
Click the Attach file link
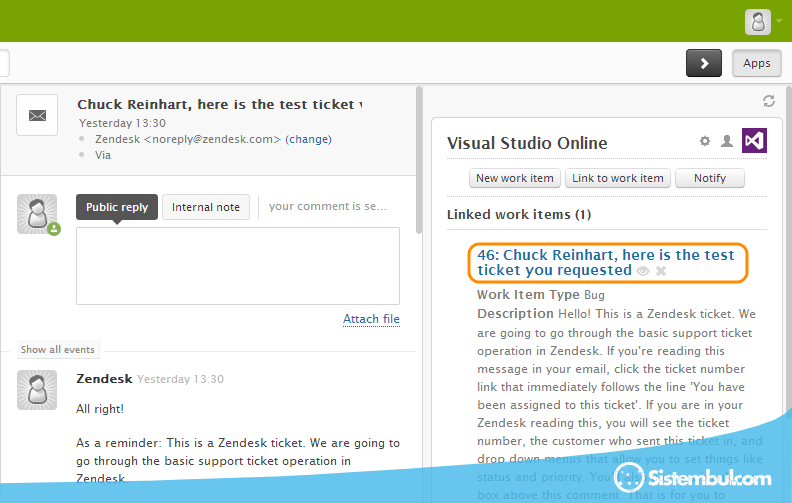click(x=371, y=319)
